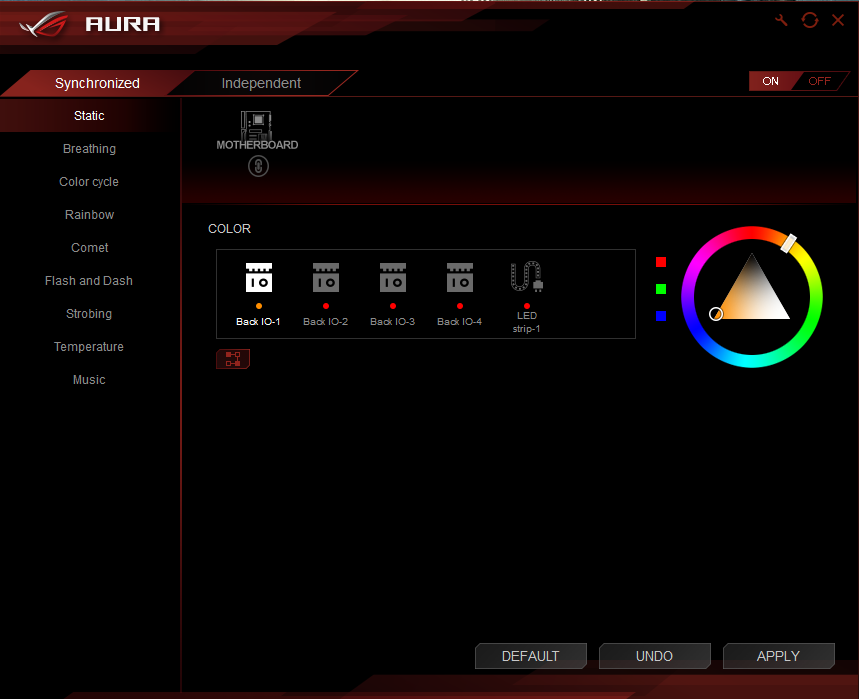Close the AURA window
The image size is (859, 699).
(838, 20)
